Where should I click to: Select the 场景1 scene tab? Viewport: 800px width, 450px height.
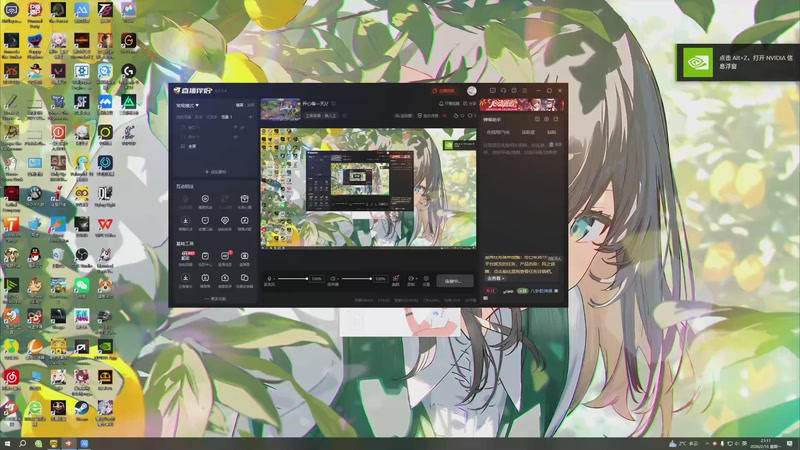click(x=227, y=117)
